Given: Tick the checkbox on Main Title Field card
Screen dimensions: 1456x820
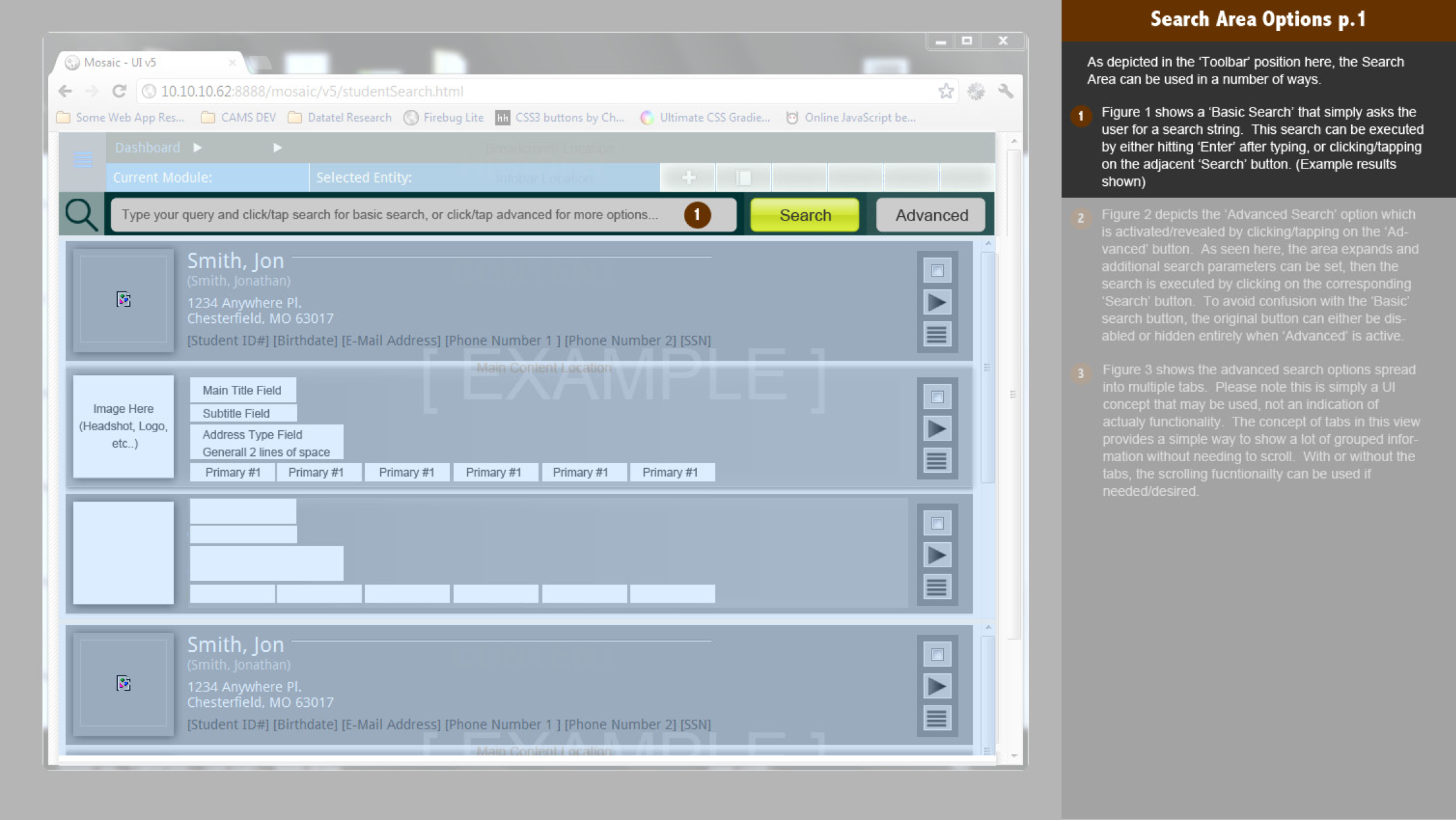Looking at the screenshot, I should [937, 397].
